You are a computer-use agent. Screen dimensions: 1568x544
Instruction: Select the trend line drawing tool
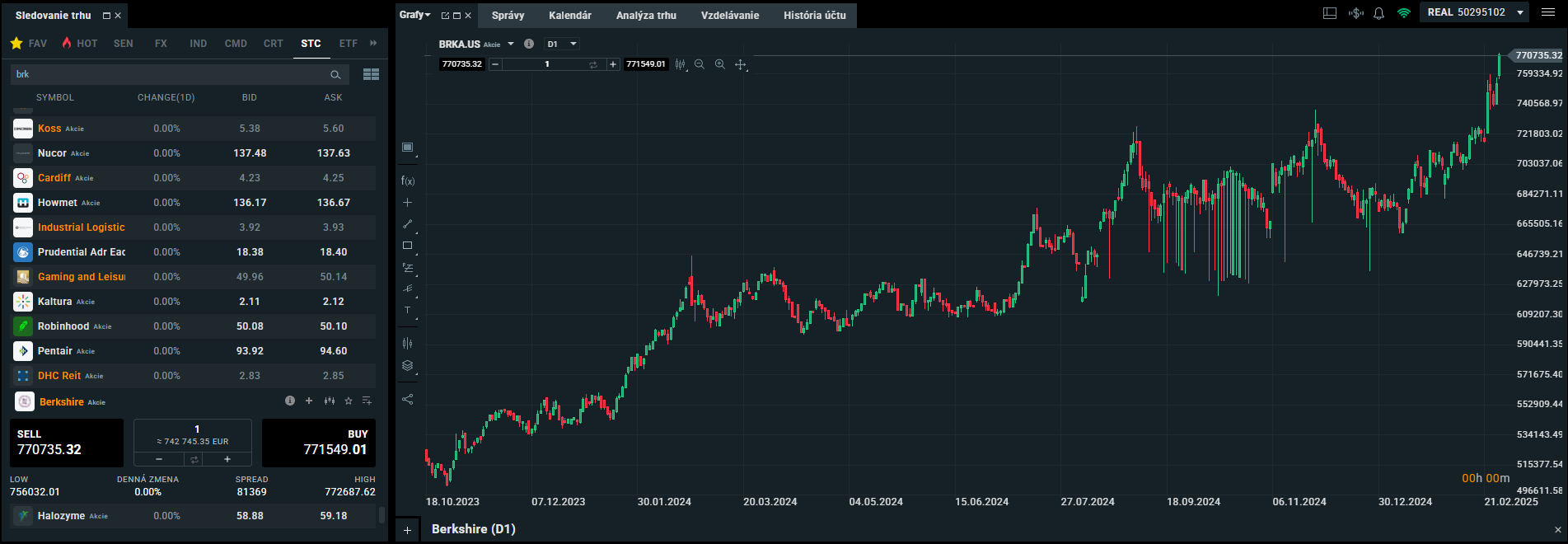click(407, 224)
